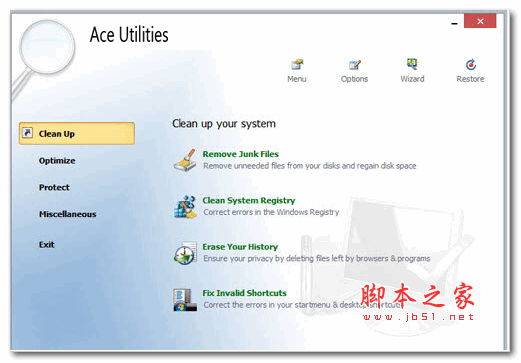Click the Restore label text
This screenshot has width=521, height=363.
[x=470, y=79]
